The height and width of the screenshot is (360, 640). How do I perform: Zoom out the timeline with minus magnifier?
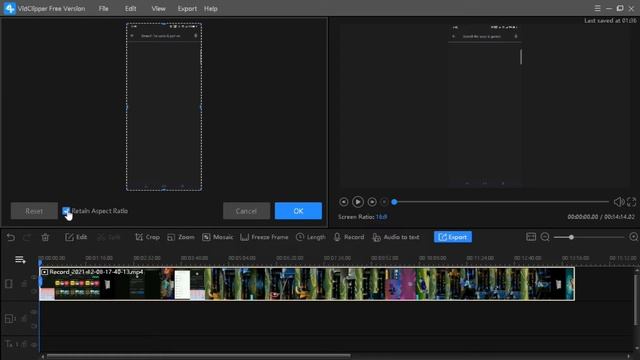(x=545, y=237)
